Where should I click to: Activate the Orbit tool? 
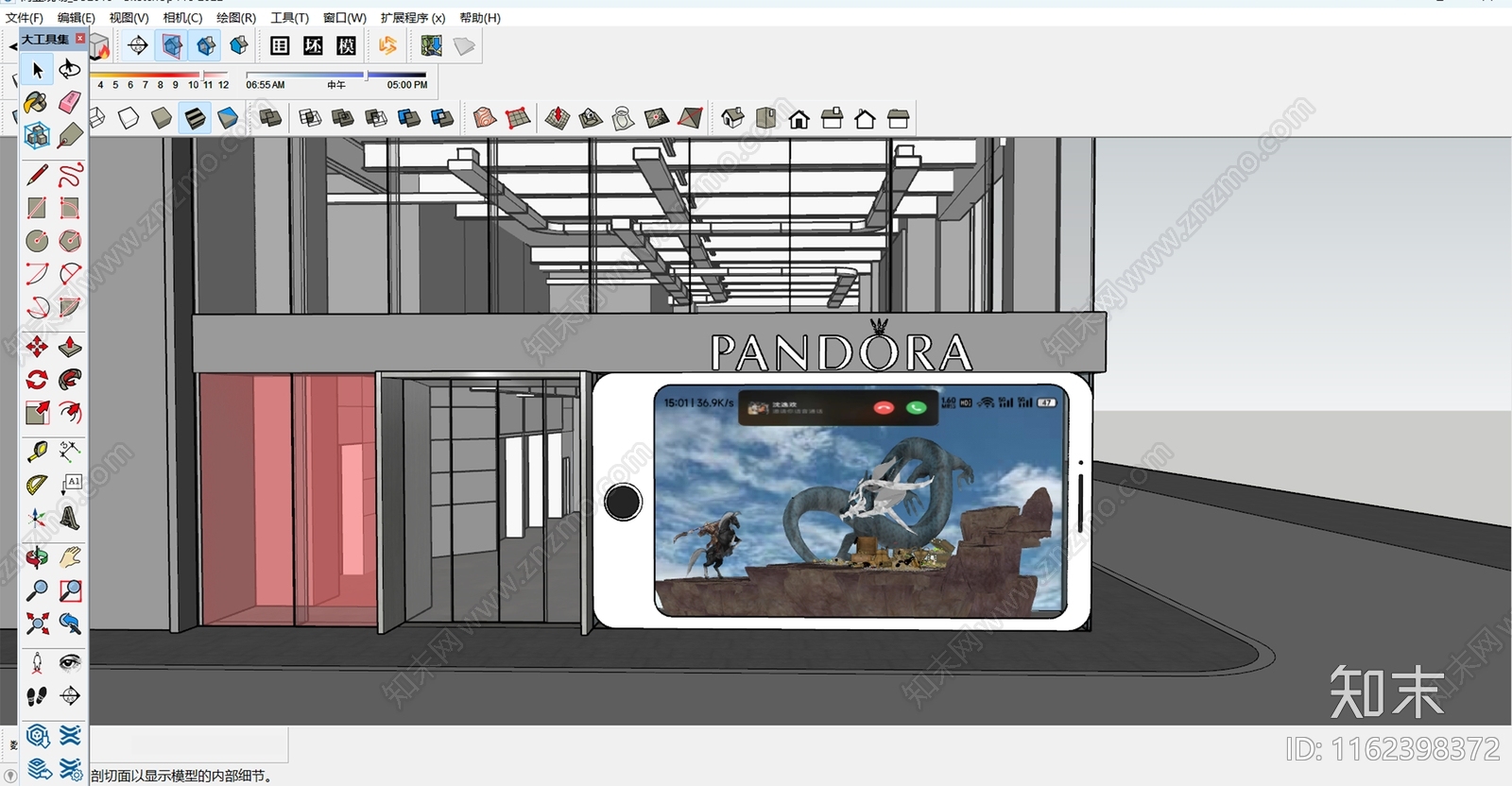(x=37, y=557)
